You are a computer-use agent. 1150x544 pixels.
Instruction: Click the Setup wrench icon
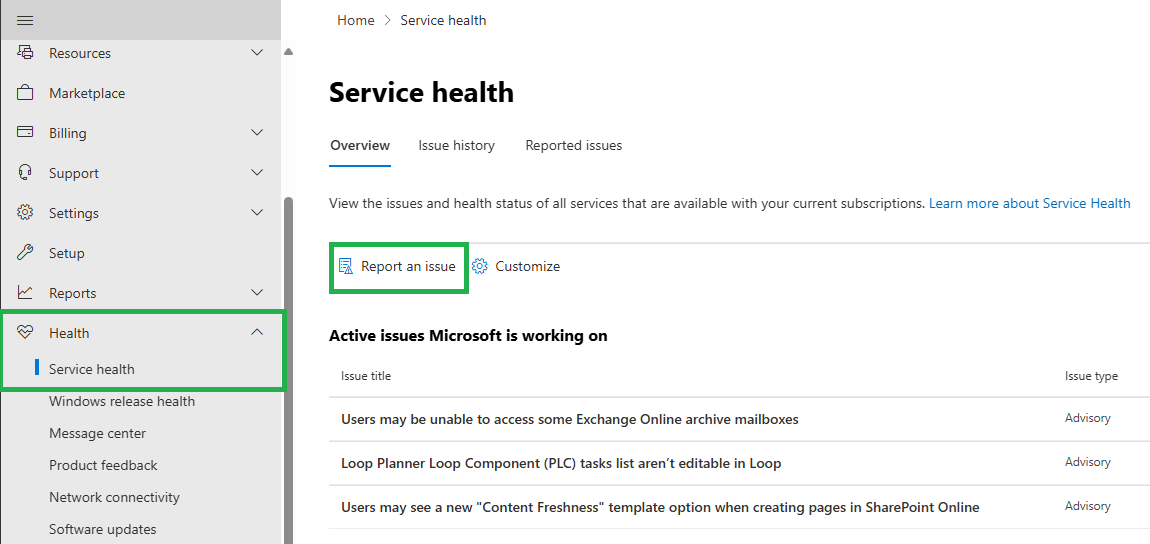point(25,253)
